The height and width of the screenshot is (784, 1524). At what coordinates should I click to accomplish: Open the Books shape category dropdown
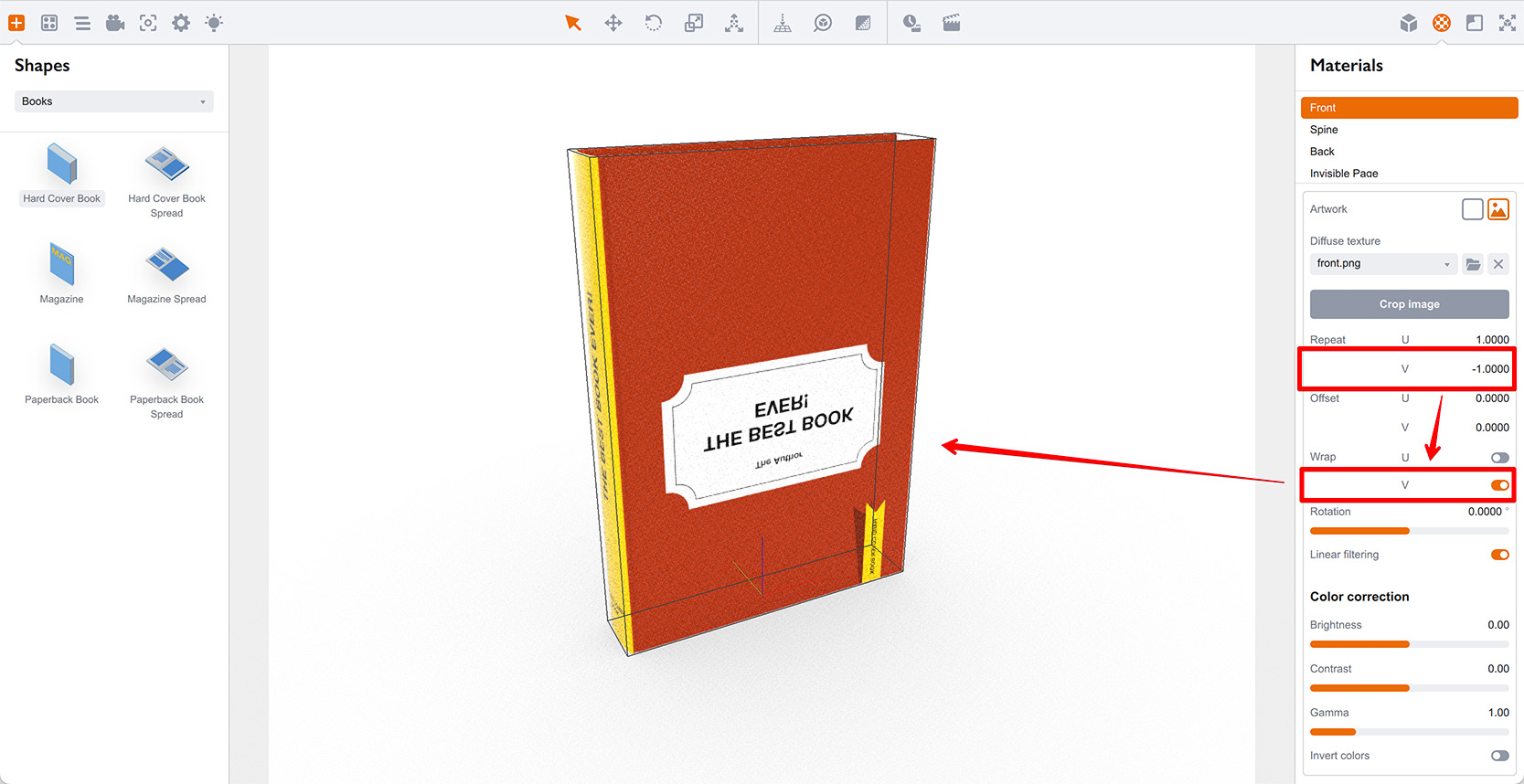point(114,101)
